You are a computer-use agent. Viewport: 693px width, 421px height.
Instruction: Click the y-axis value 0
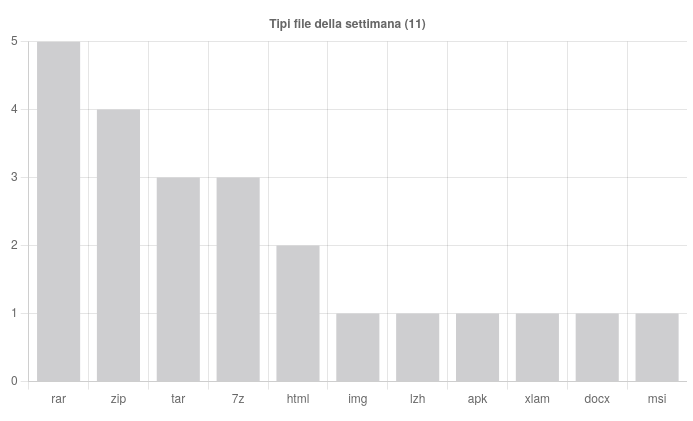coord(14,381)
